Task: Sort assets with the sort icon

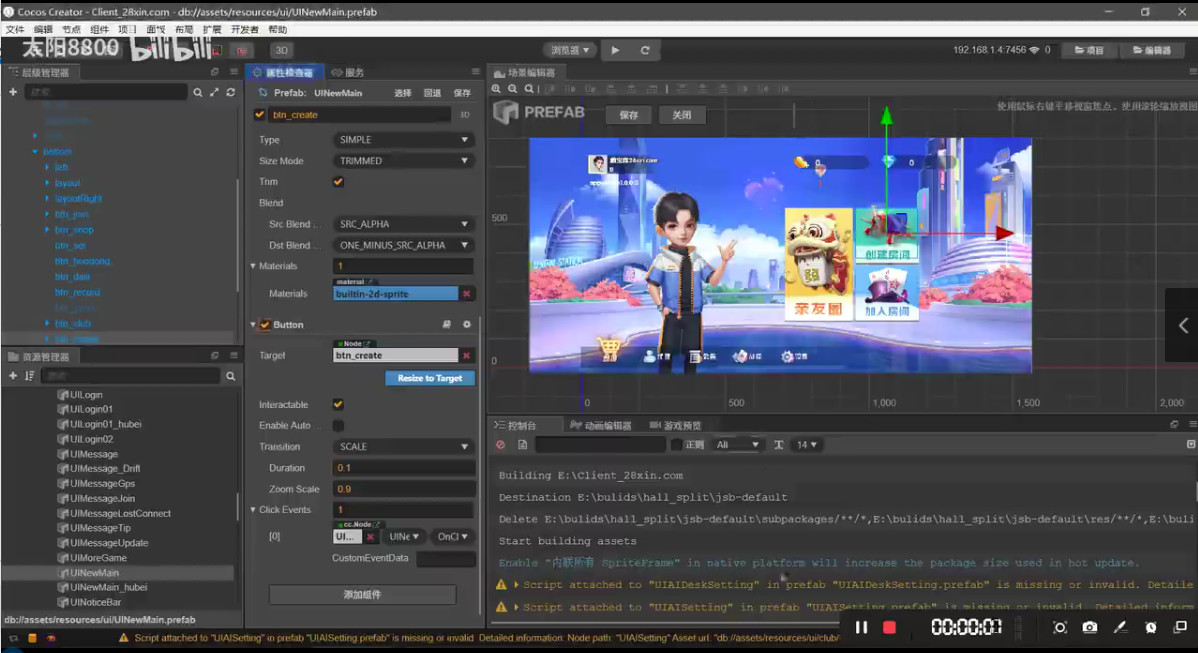Action: click(29, 376)
